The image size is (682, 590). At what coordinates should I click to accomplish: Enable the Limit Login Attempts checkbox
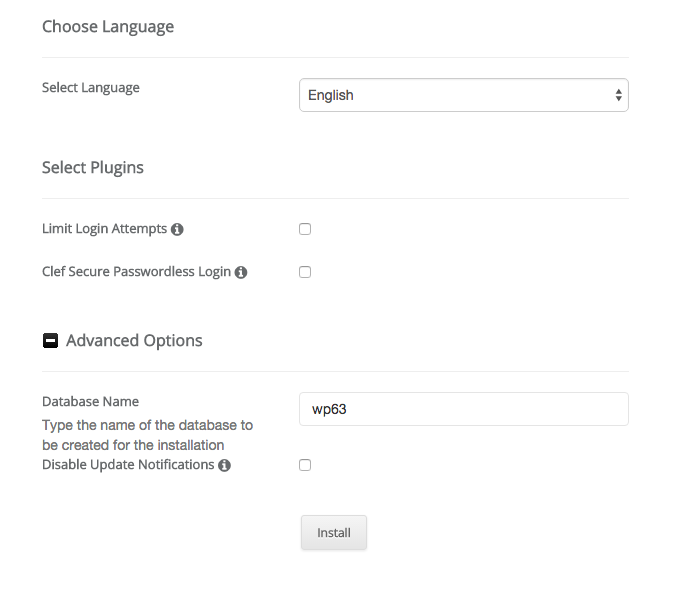coord(305,229)
